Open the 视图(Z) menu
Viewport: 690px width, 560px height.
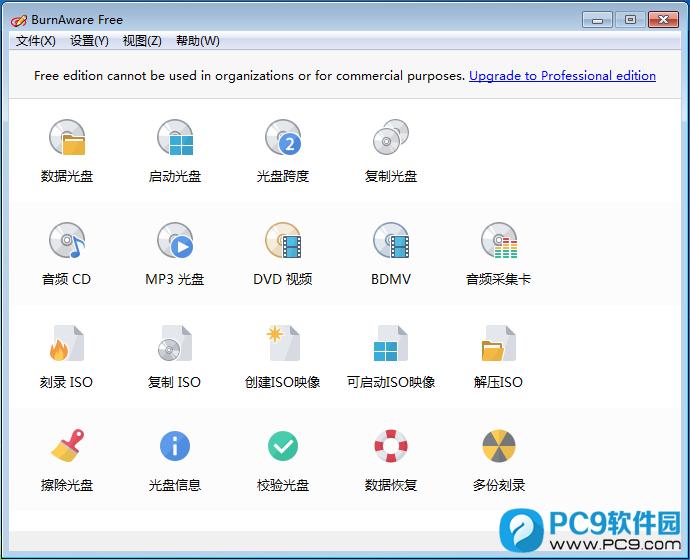point(142,41)
